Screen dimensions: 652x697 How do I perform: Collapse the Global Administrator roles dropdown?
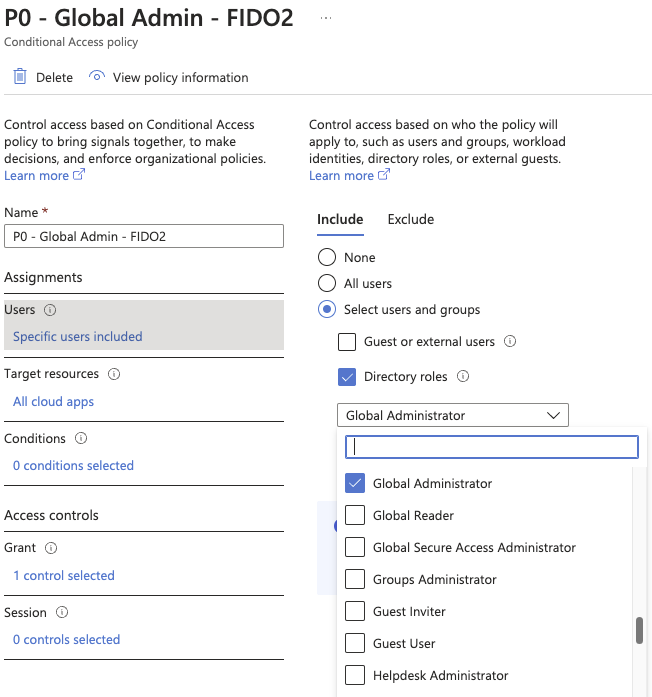tap(452, 415)
